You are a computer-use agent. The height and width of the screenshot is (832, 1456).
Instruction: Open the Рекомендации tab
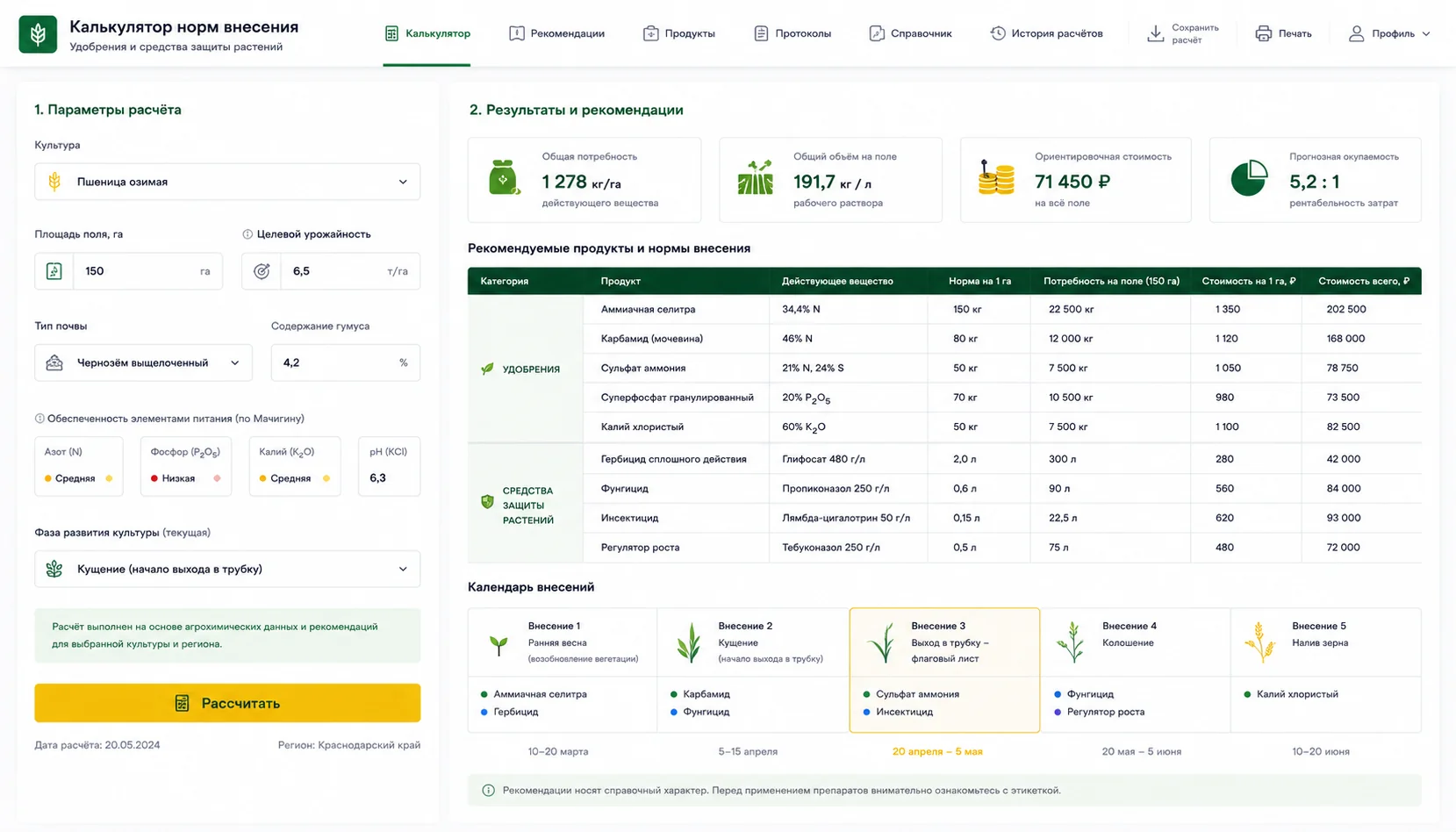coord(556,33)
